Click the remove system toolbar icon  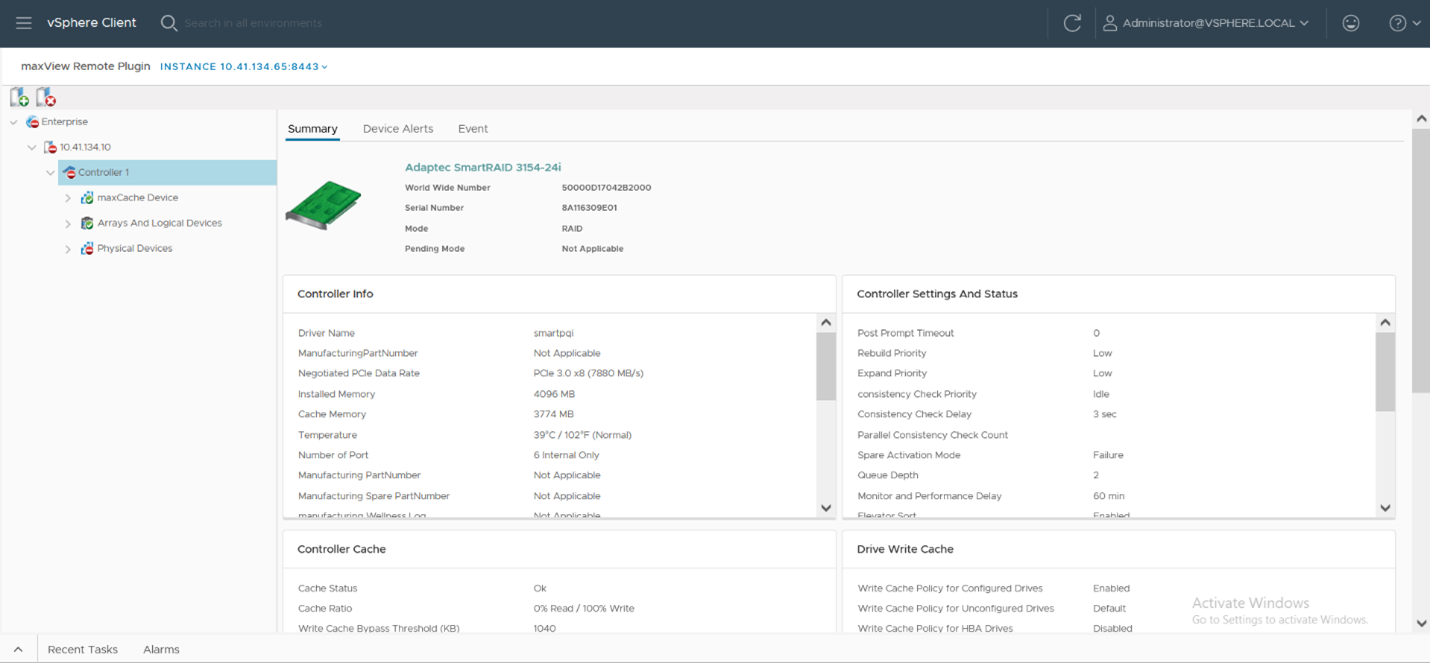pyautogui.click(x=46, y=97)
